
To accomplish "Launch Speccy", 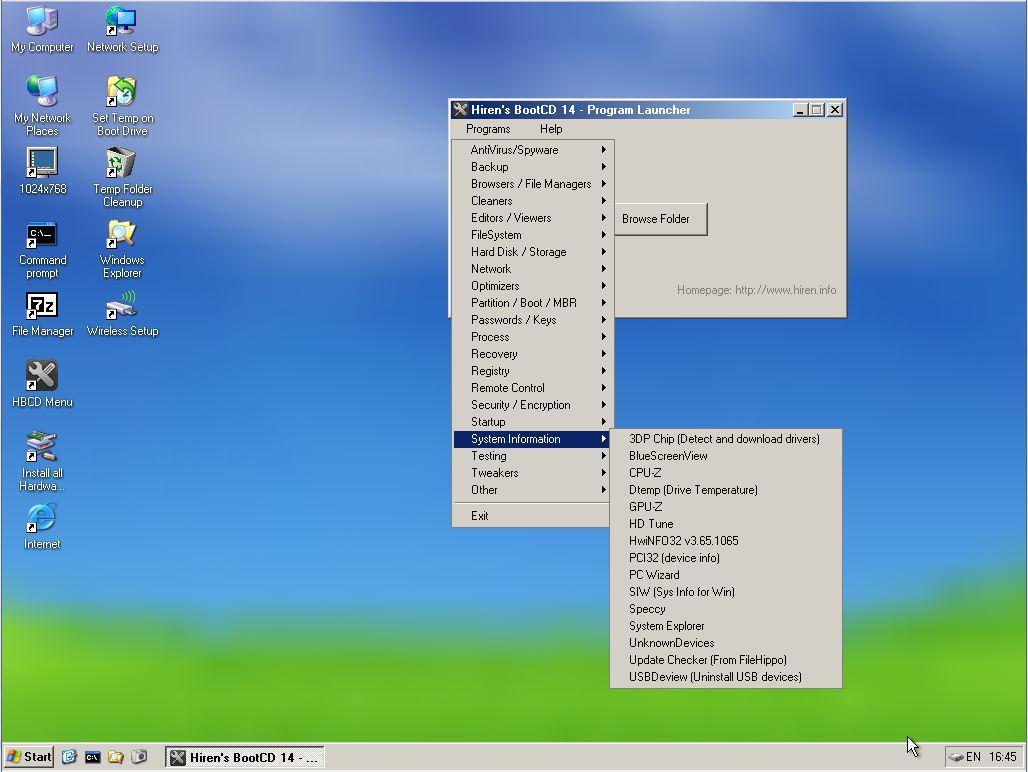I will [x=726, y=610].
